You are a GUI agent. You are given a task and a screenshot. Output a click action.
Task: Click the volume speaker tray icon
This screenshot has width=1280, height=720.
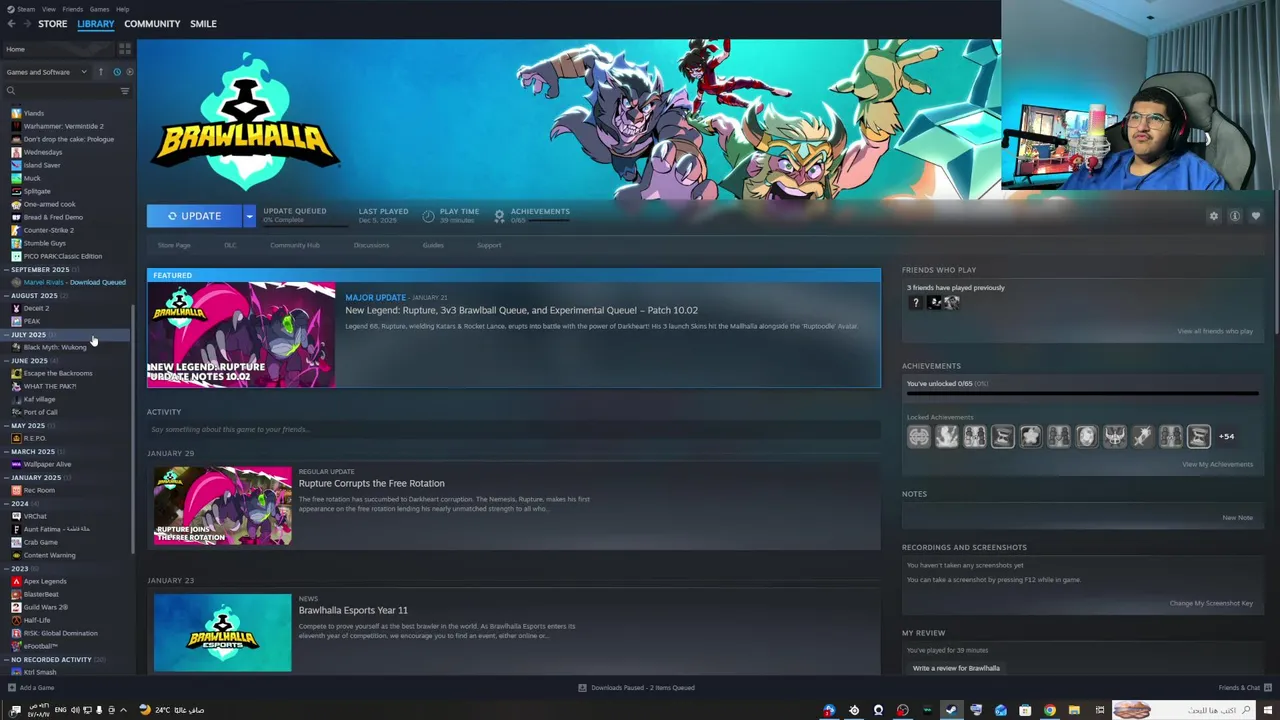pyautogui.click(x=75, y=710)
